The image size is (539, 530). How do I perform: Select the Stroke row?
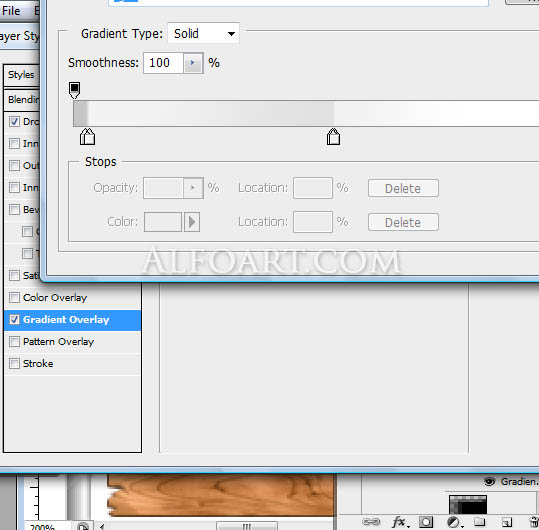[73, 363]
